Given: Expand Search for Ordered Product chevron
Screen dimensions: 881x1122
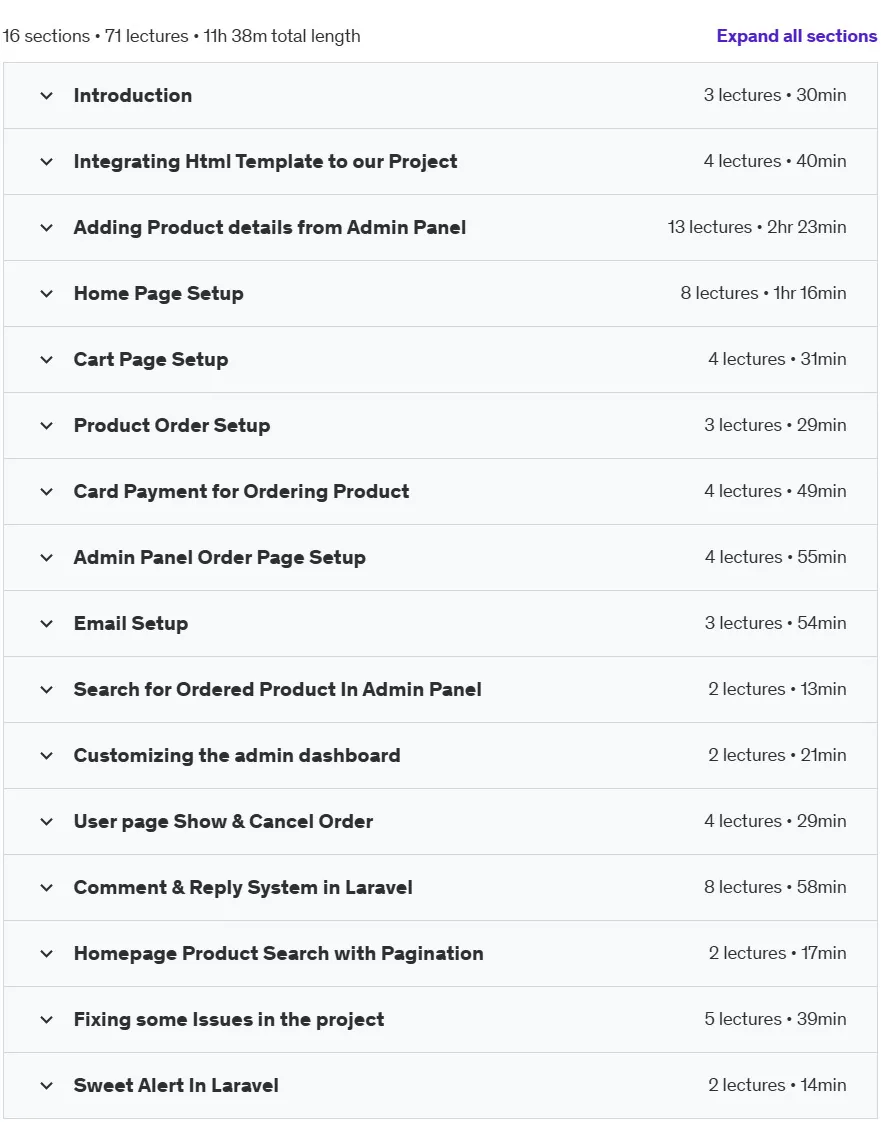Looking at the screenshot, I should [47, 690].
